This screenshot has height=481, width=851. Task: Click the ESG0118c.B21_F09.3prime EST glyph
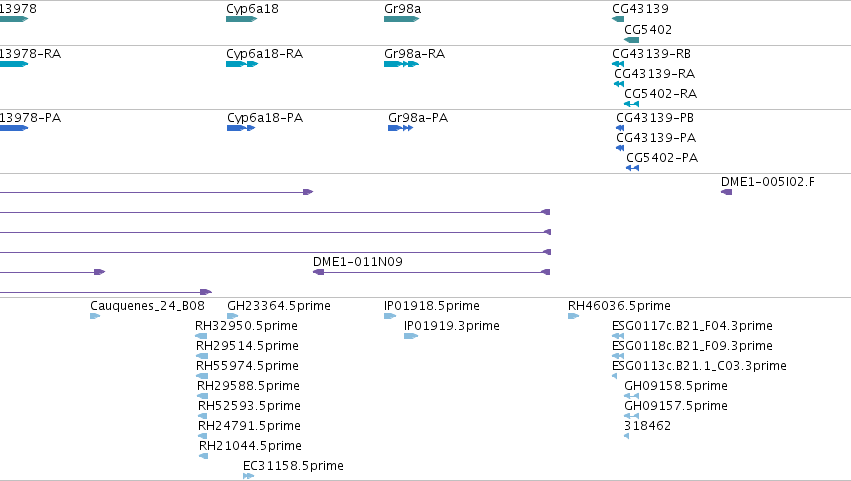coord(618,356)
